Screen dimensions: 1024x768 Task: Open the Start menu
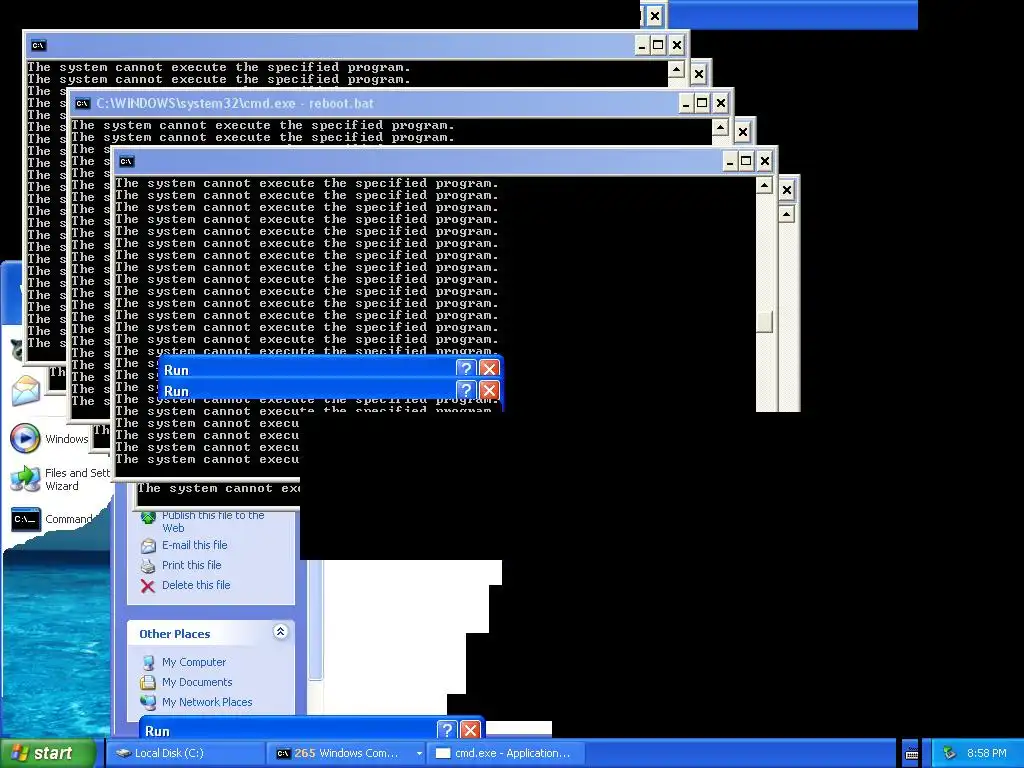click(x=48, y=753)
